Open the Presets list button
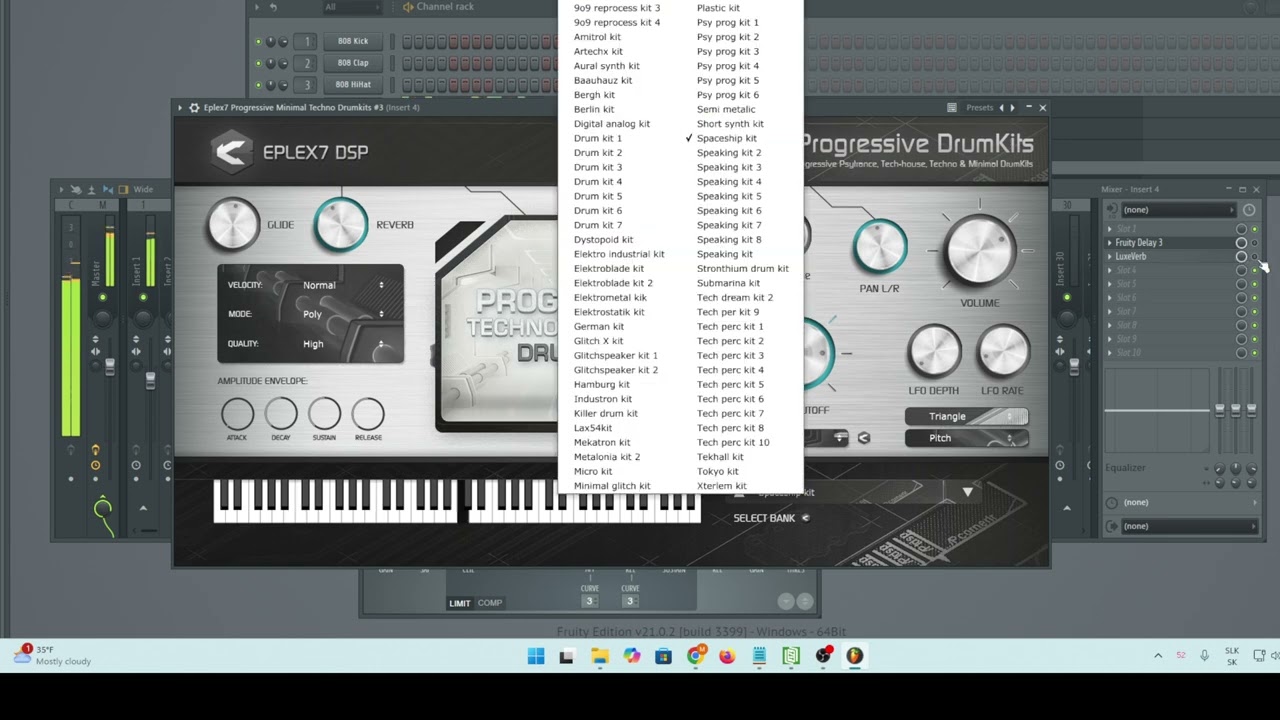1280x720 pixels. 980,108
